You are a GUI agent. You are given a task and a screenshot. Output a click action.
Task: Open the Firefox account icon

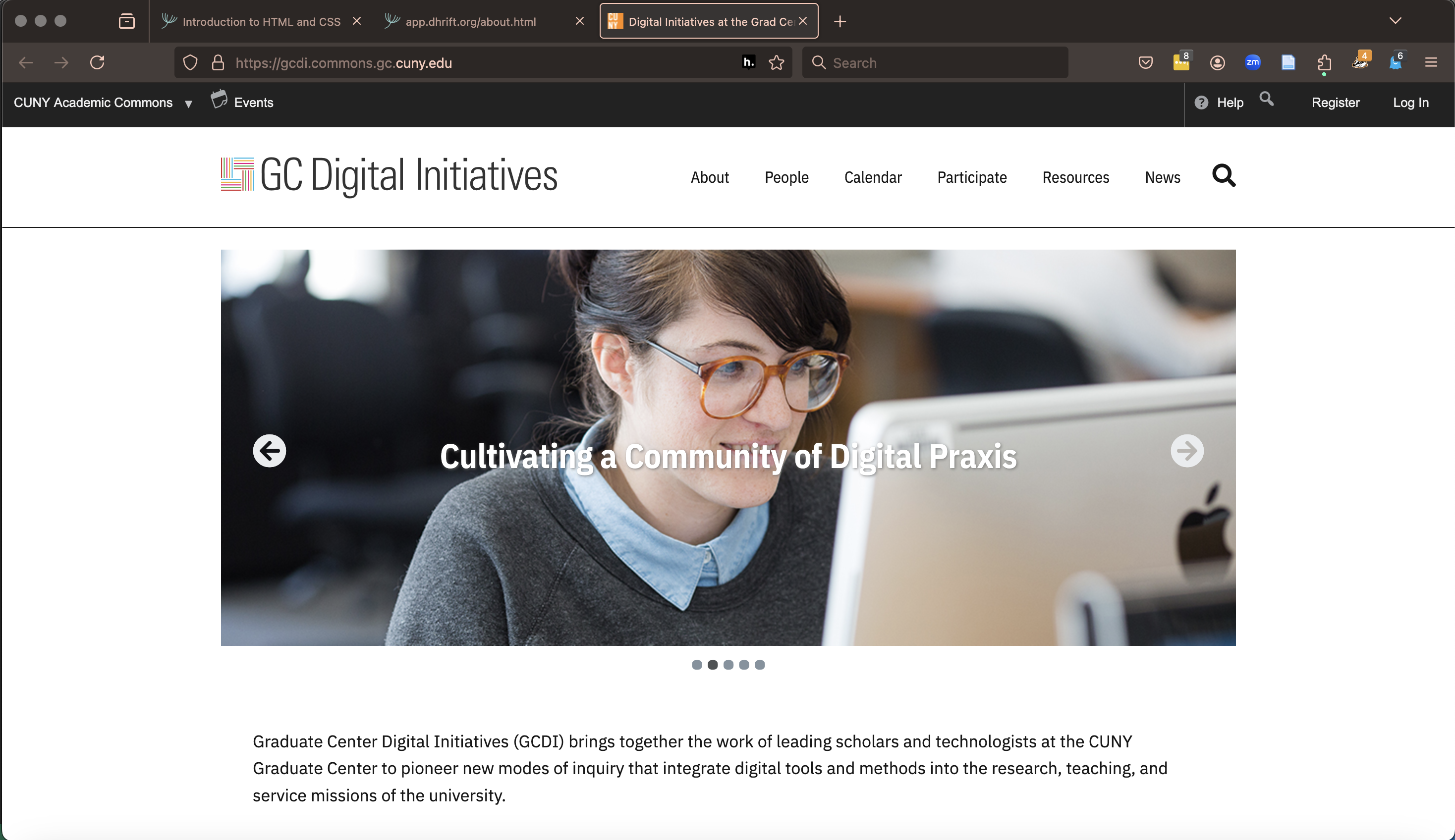click(x=1217, y=63)
